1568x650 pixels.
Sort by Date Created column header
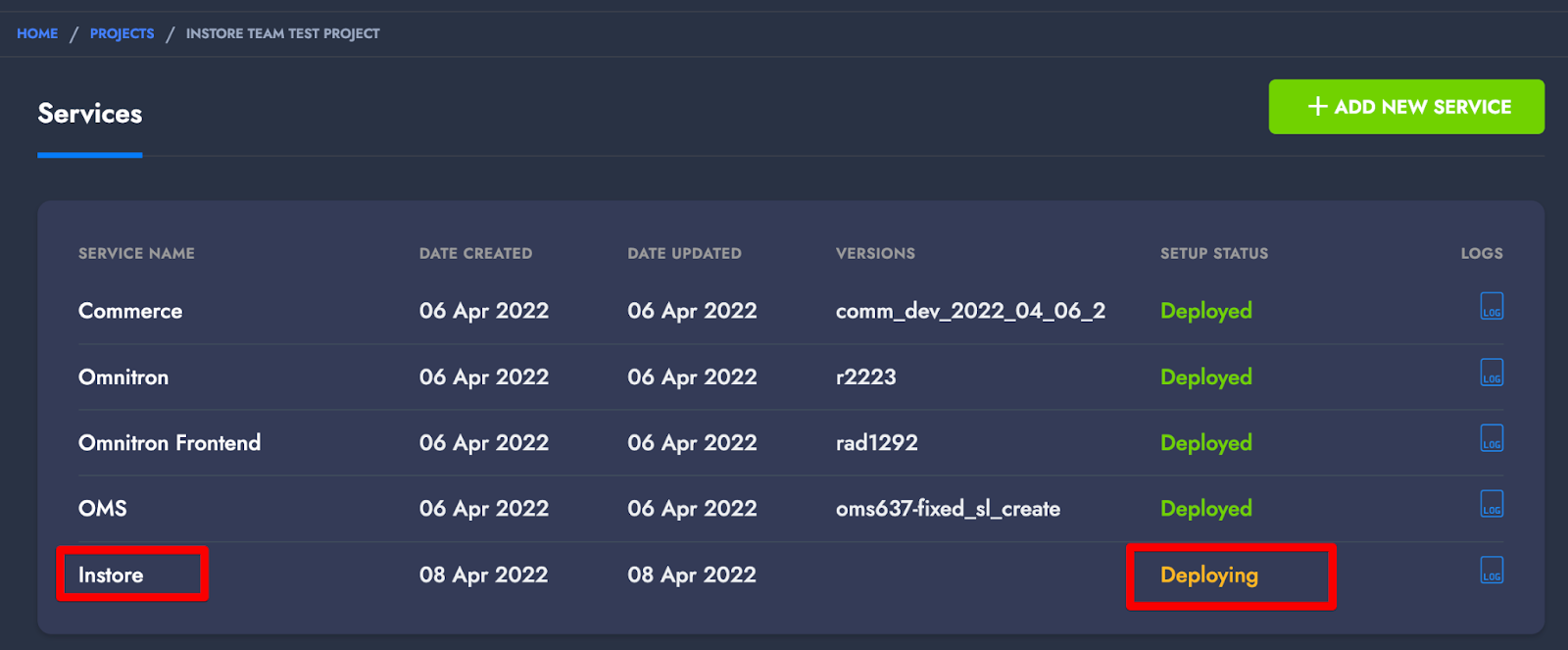[475, 253]
